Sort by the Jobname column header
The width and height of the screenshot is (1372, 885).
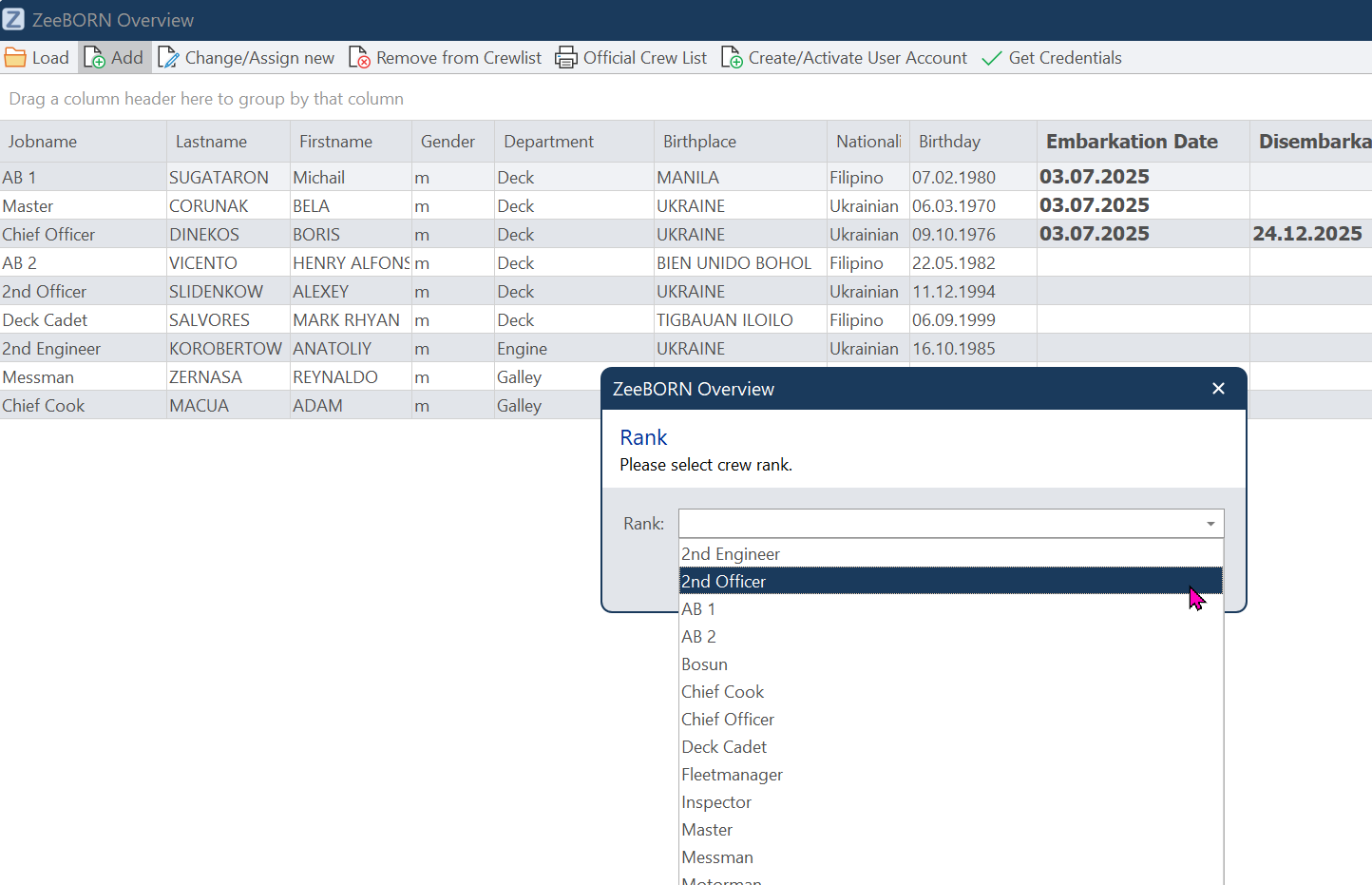pyautogui.click(x=84, y=142)
